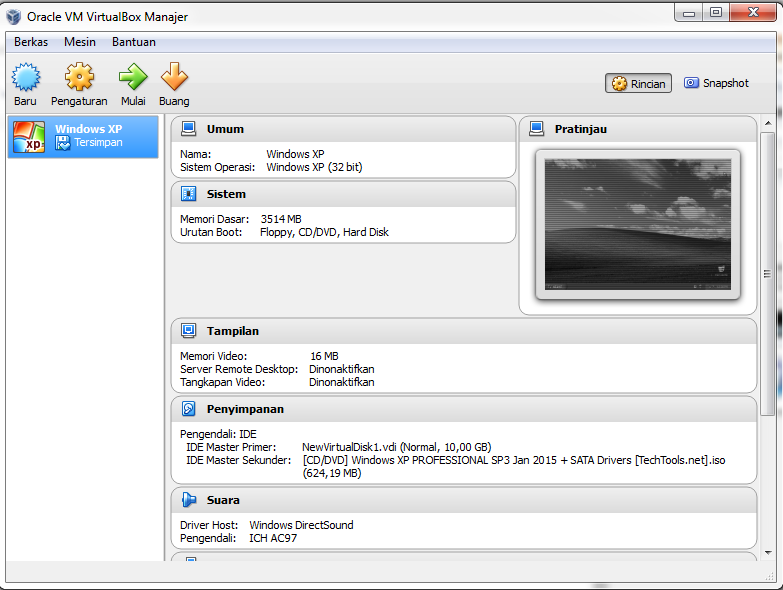Open the Berkas menu

click(31, 42)
